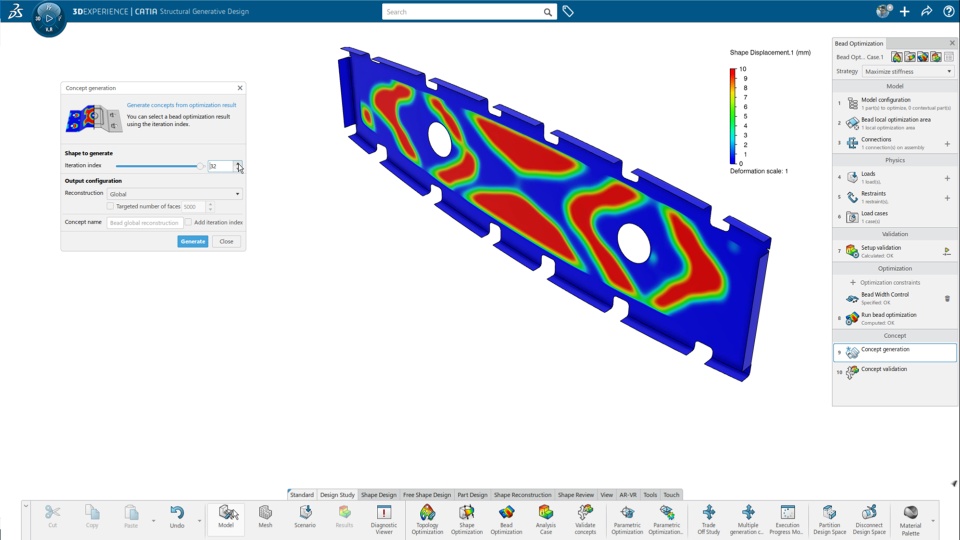The image size is (960, 540).
Task: Open Setup validation step
Action: [x=888, y=250]
